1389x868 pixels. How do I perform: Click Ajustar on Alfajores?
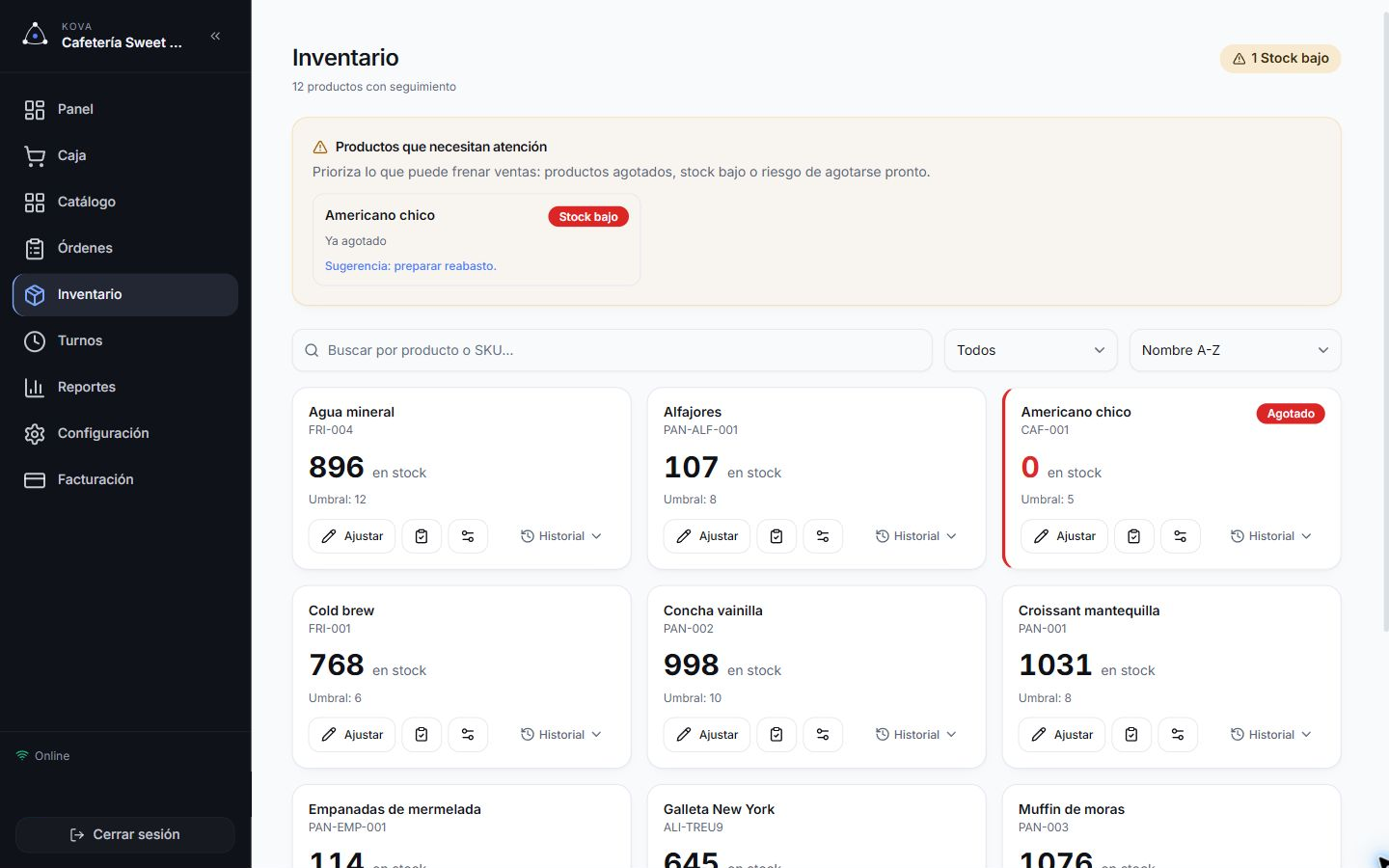coord(707,536)
